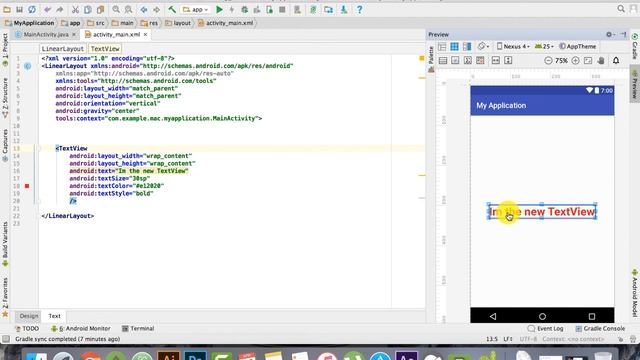The height and width of the screenshot is (360, 640).
Task: Click the Find magnifier icon
Action: (116, 9)
